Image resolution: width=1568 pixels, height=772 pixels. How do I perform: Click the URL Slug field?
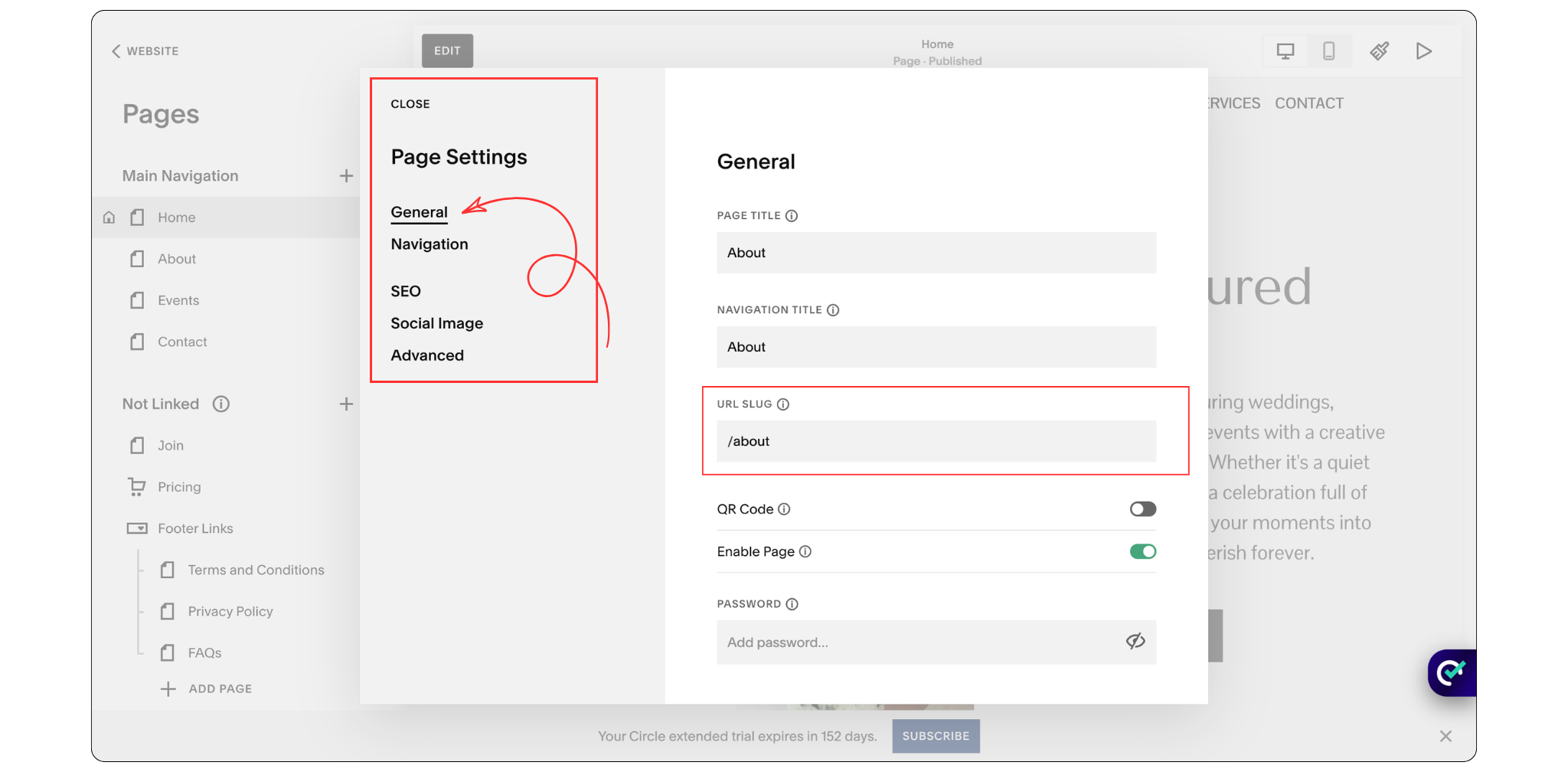(x=936, y=441)
